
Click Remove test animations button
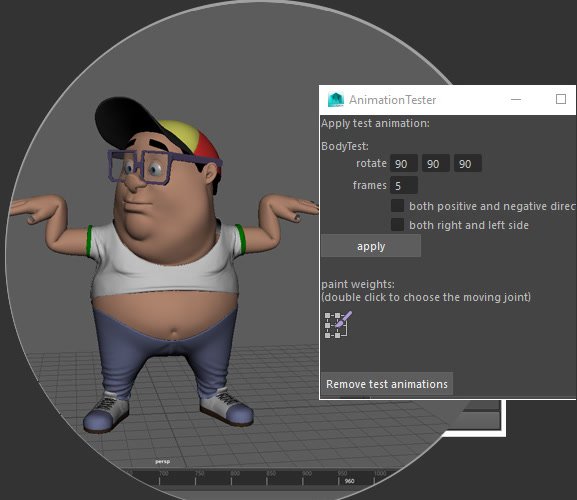coord(387,384)
